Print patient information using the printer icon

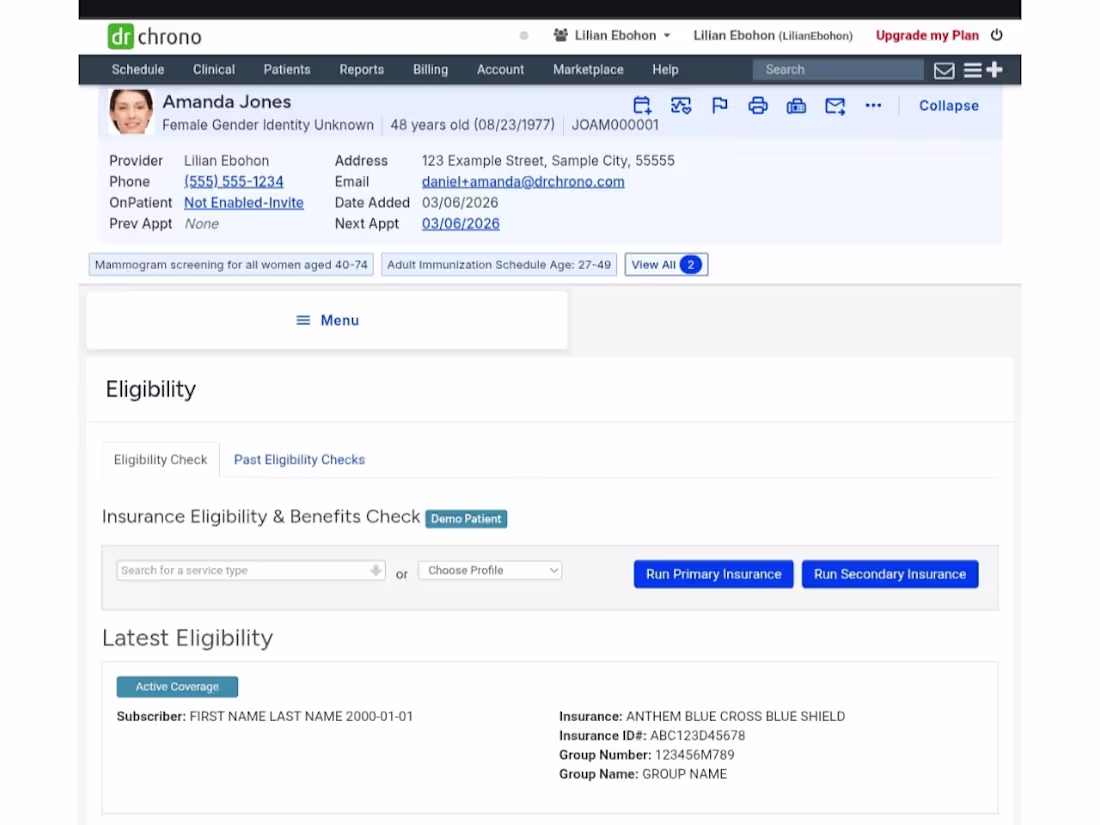[x=757, y=105]
